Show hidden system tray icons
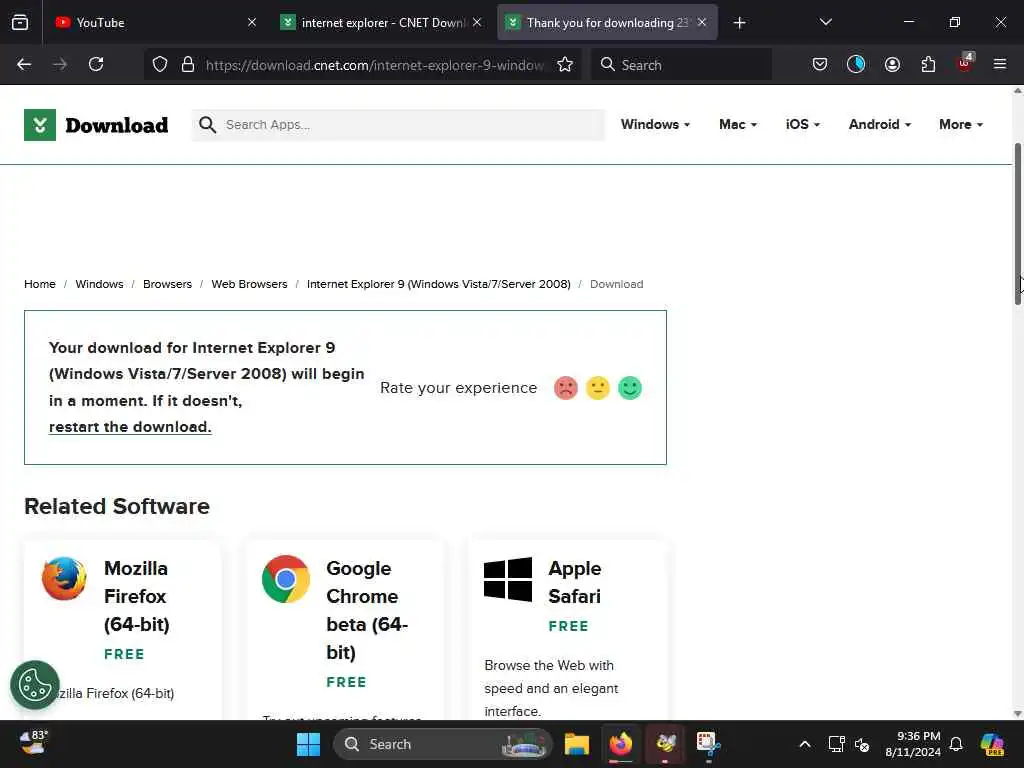This screenshot has width=1024, height=768. point(805,744)
